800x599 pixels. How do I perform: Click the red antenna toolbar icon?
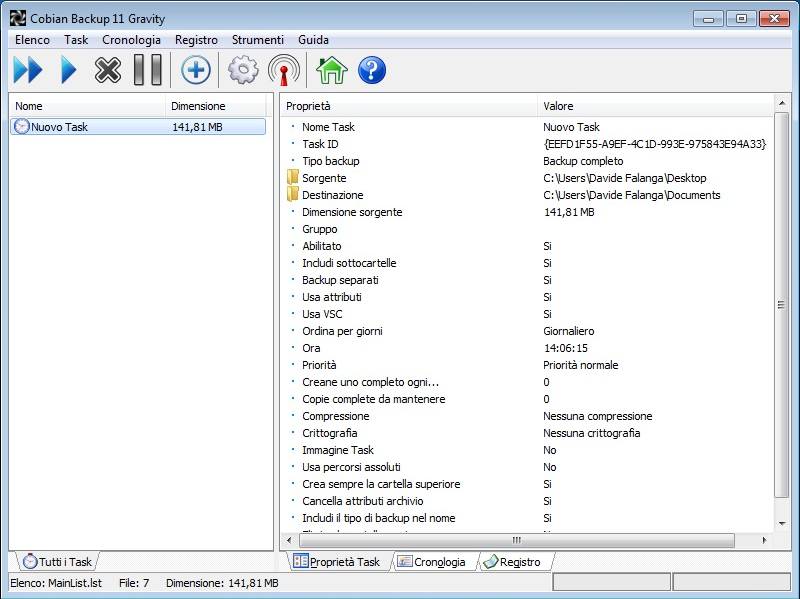(x=284, y=70)
